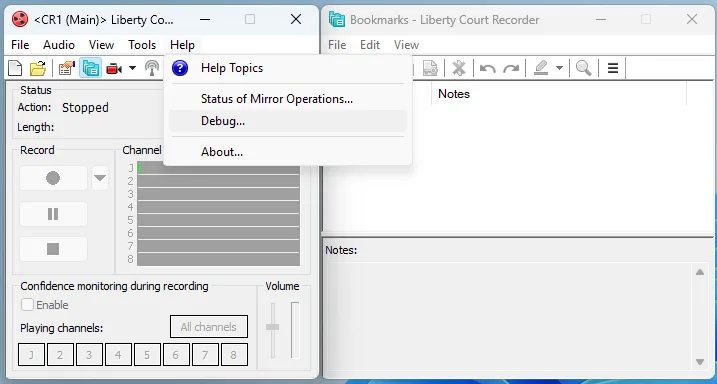Click the Bookmarks window title bar icon
The width and height of the screenshot is (717, 384).
337,19
